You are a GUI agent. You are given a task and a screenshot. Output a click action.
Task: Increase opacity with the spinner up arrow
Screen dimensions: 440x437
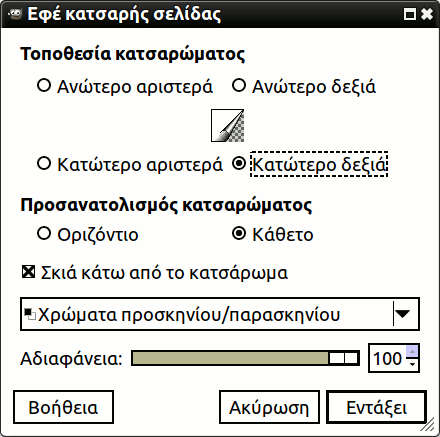point(413,351)
